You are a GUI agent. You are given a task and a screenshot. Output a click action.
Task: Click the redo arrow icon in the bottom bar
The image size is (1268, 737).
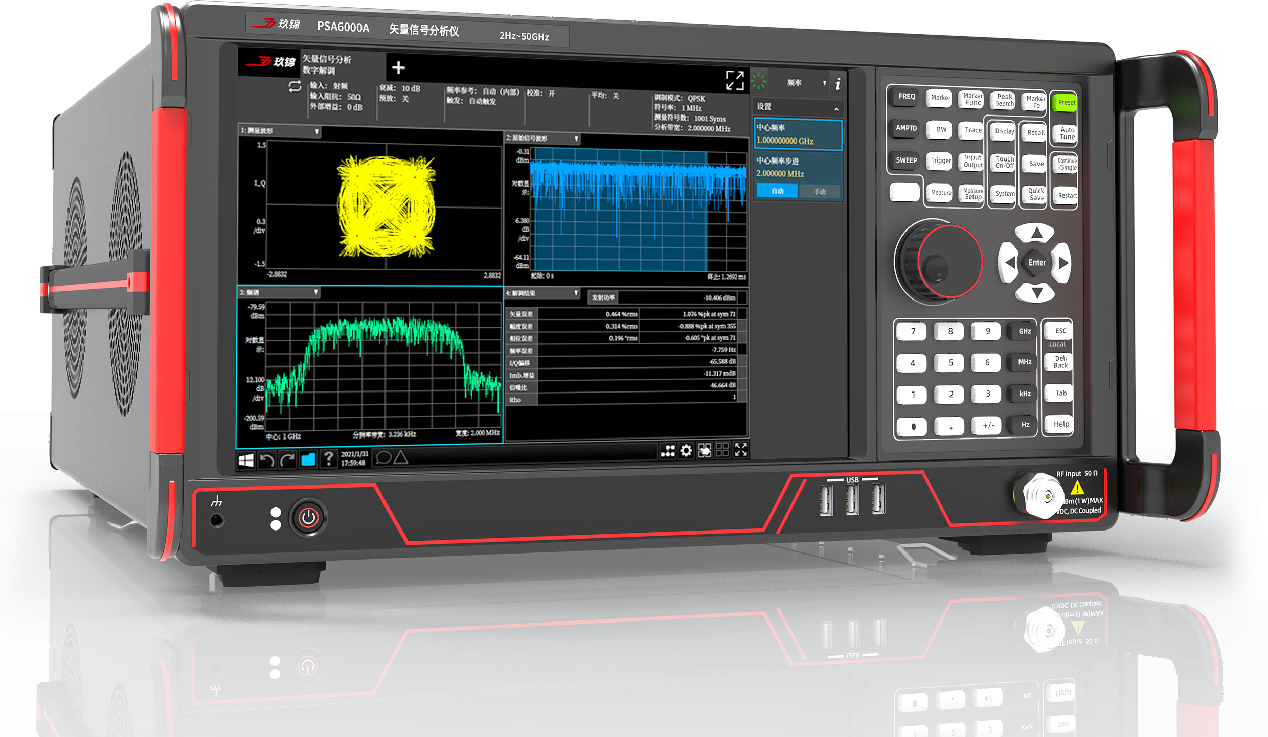point(287,459)
